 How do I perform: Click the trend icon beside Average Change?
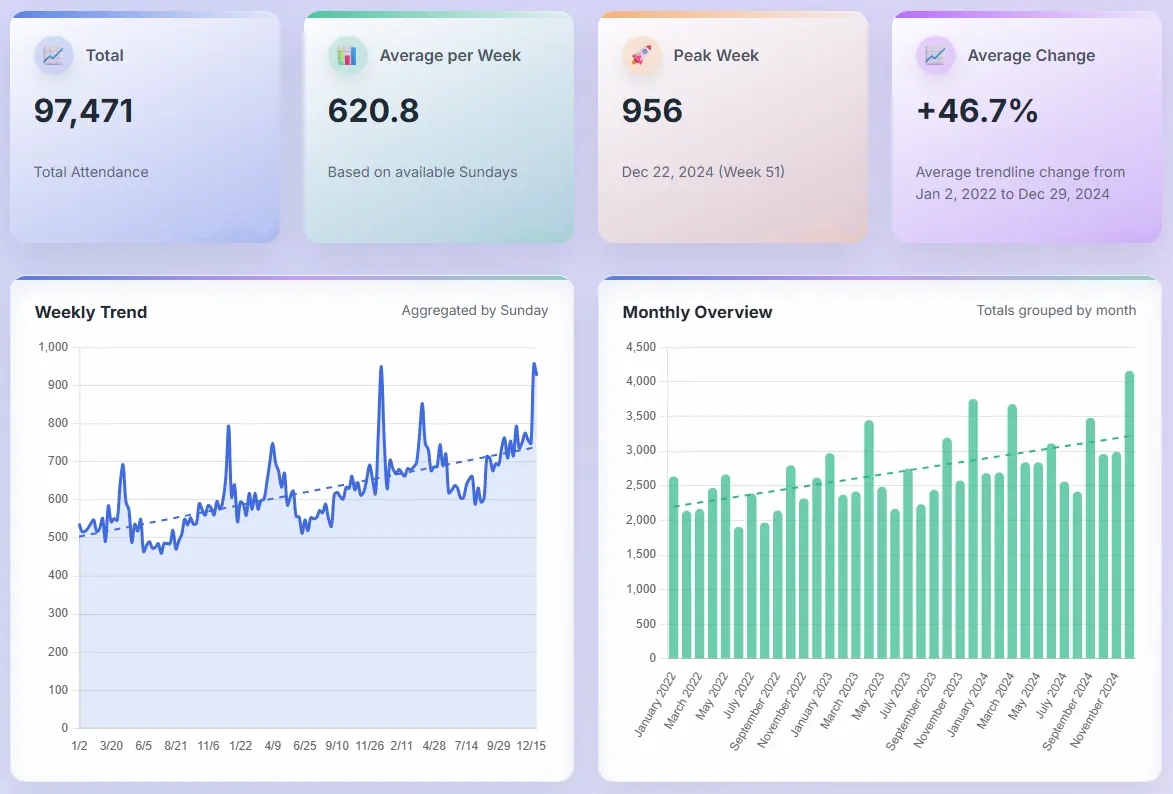point(934,56)
